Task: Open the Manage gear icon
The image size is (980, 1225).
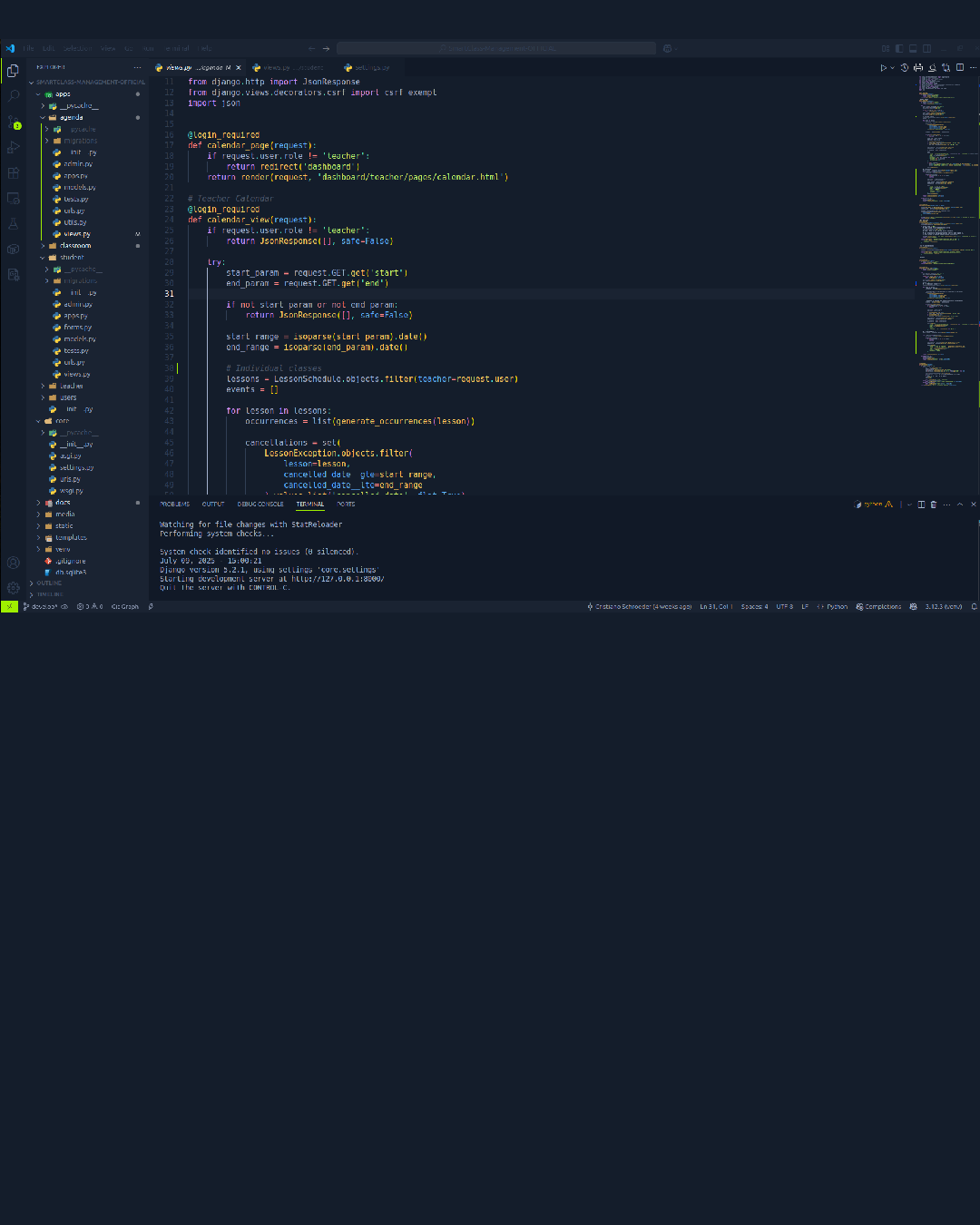Action: (13, 588)
